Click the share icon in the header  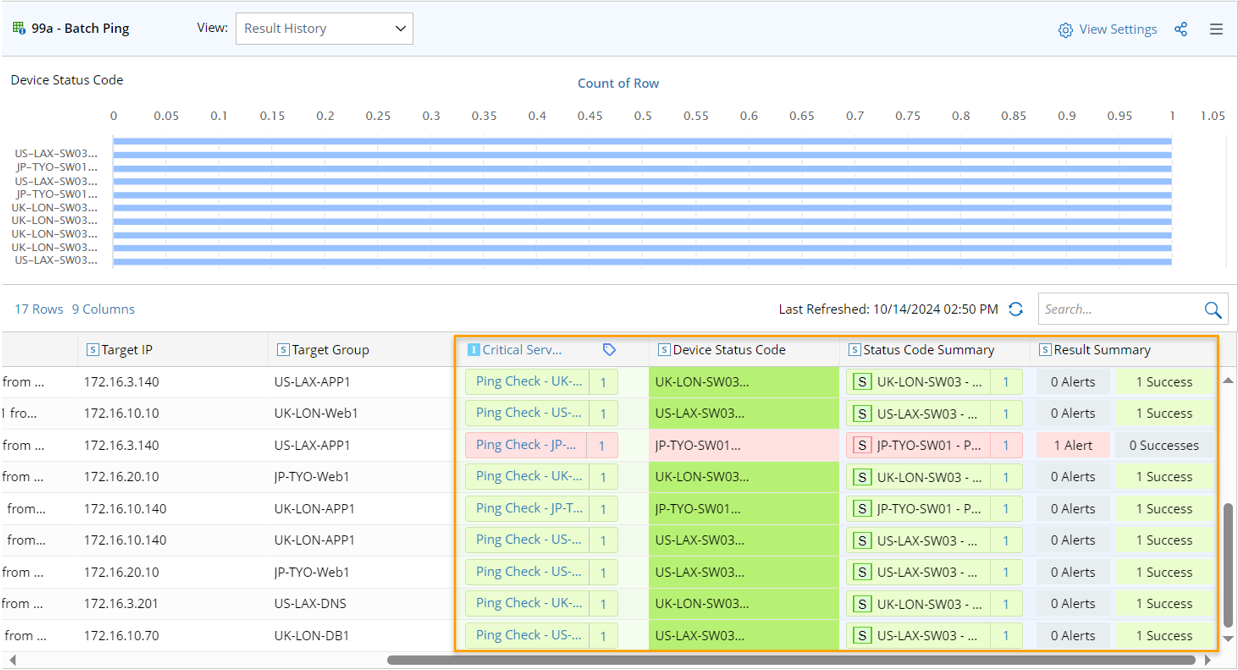click(1181, 29)
